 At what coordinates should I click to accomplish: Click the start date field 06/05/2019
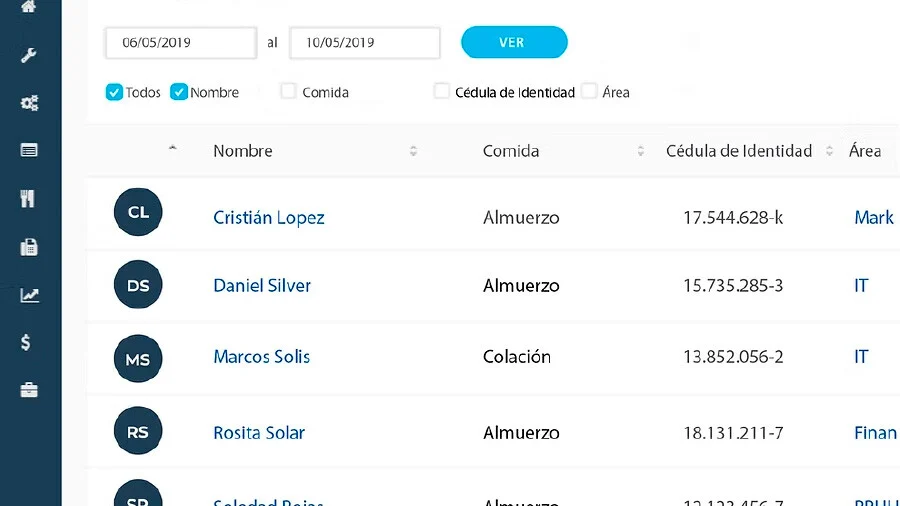[181, 43]
